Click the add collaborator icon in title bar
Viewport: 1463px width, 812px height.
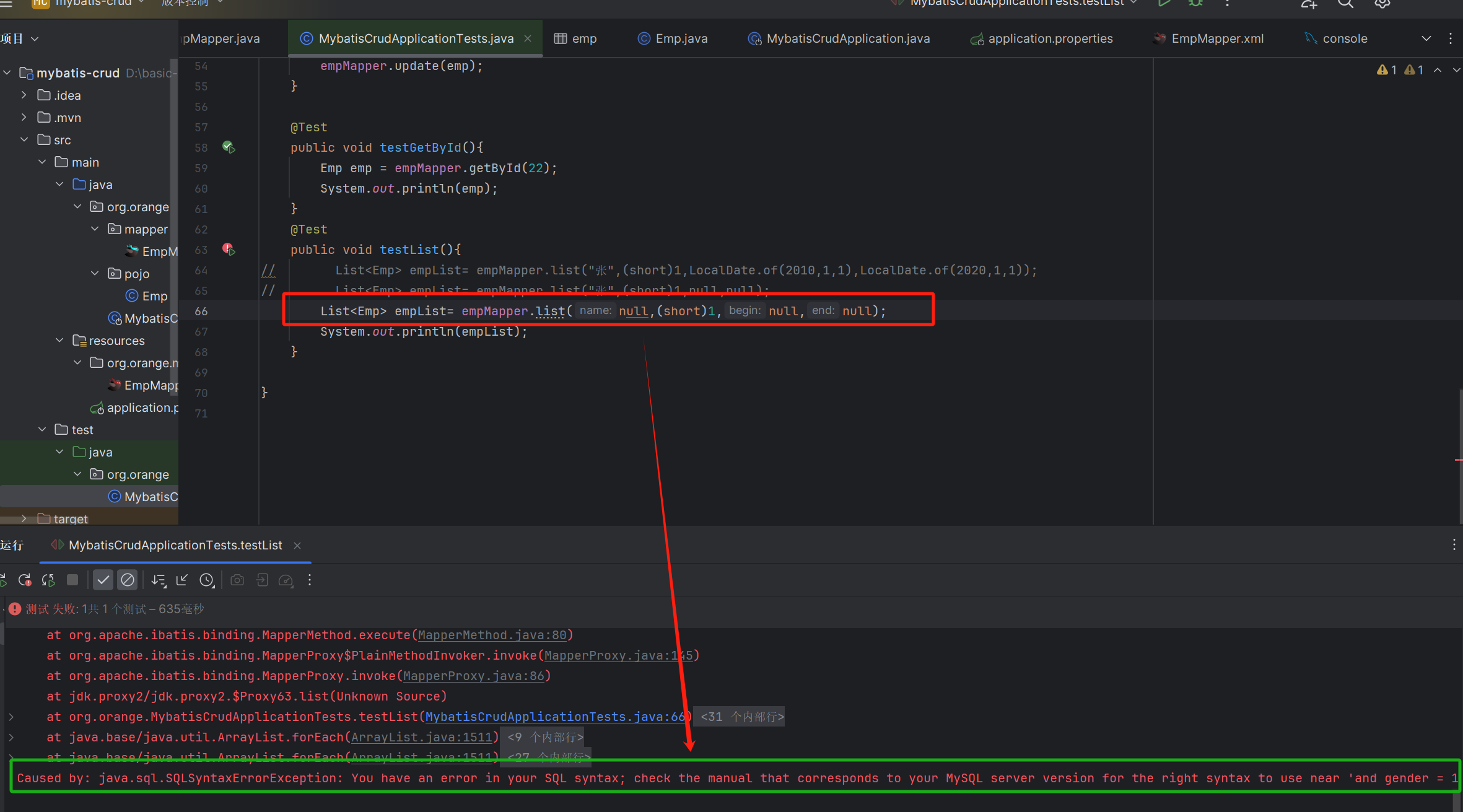1309,3
